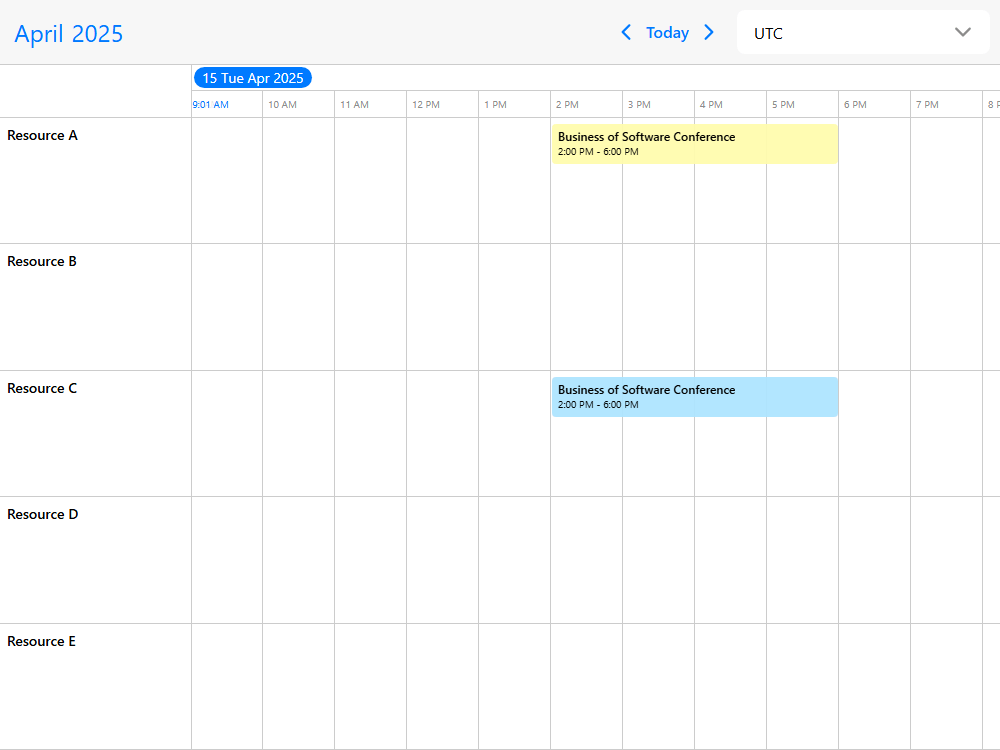Go to the next day with right chevron
This screenshot has width=1000, height=750.
(x=709, y=33)
